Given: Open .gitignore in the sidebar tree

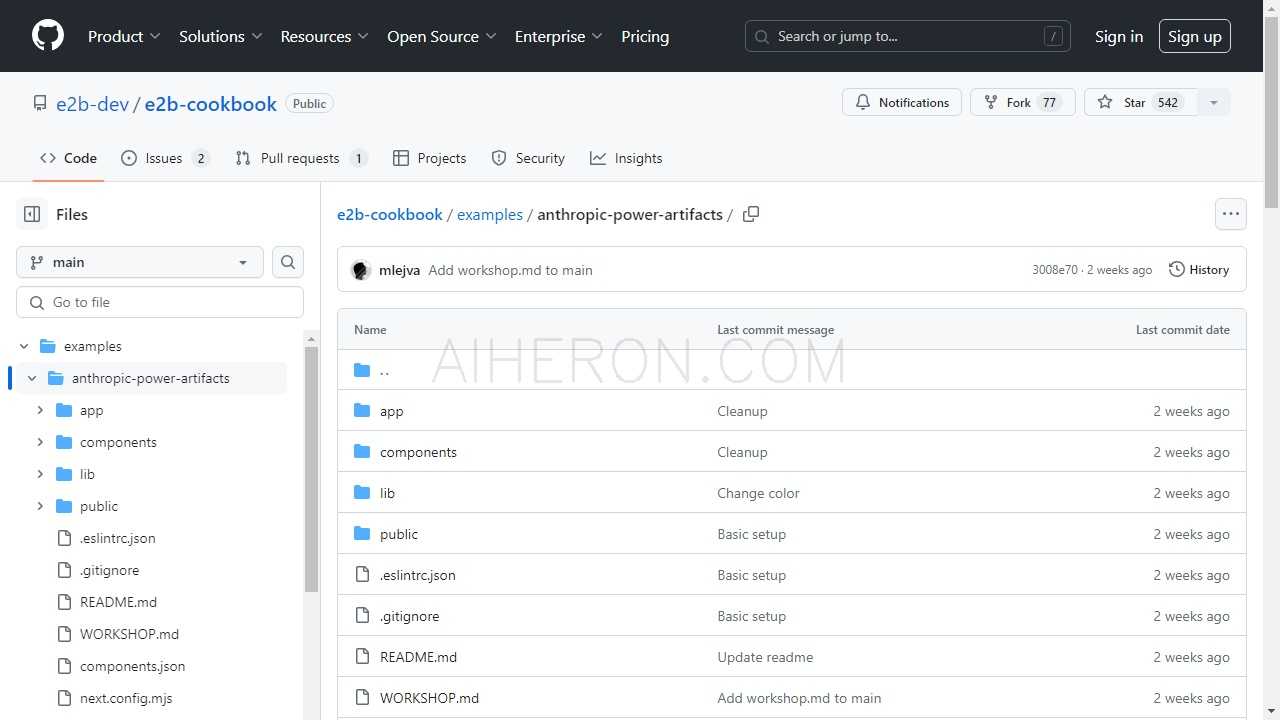Looking at the screenshot, I should [110, 570].
